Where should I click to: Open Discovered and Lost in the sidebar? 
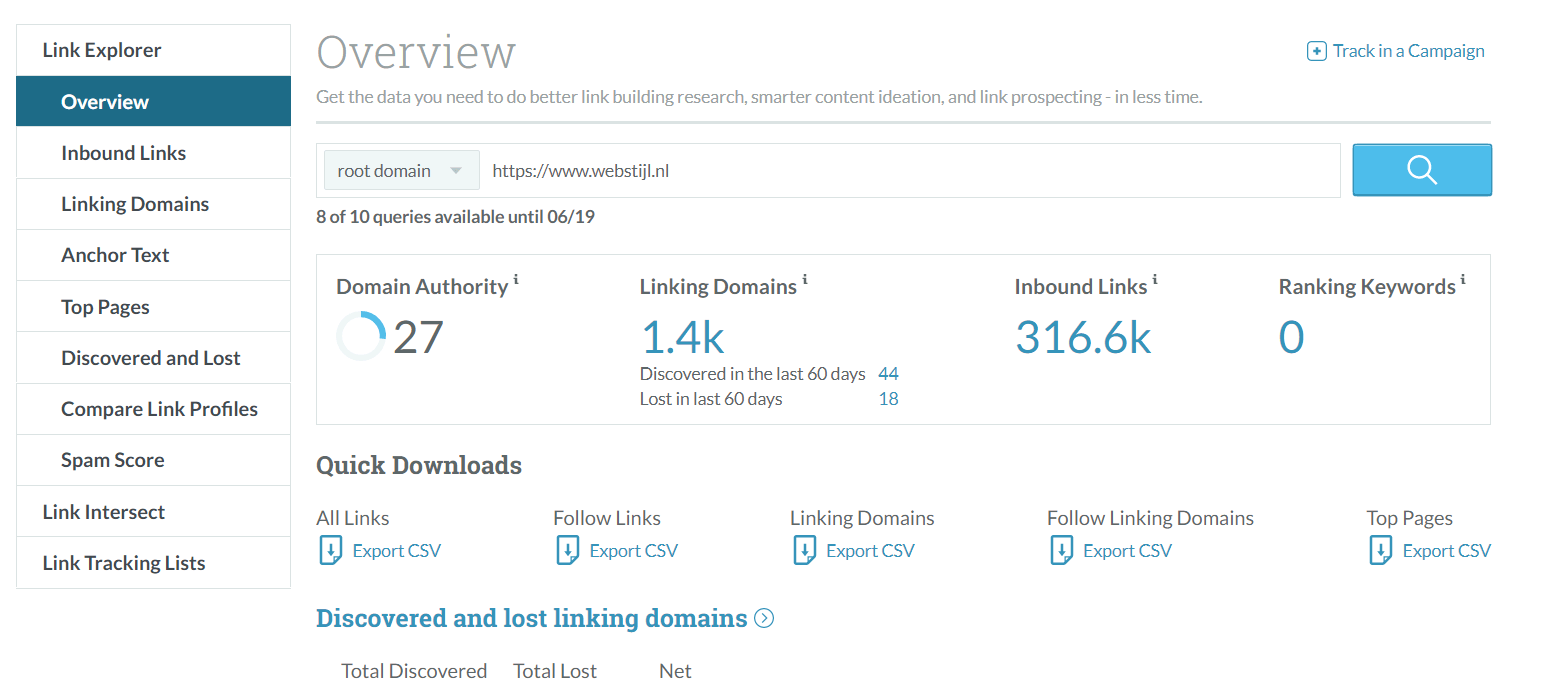click(x=153, y=358)
